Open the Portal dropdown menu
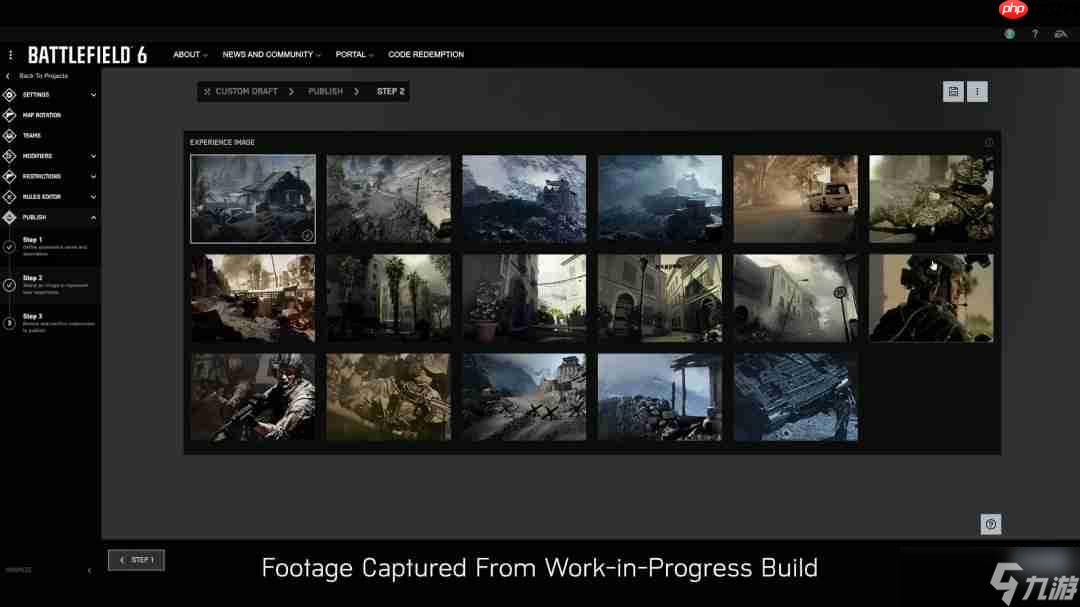The width and height of the screenshot is (1080, 607). [354, 54]
